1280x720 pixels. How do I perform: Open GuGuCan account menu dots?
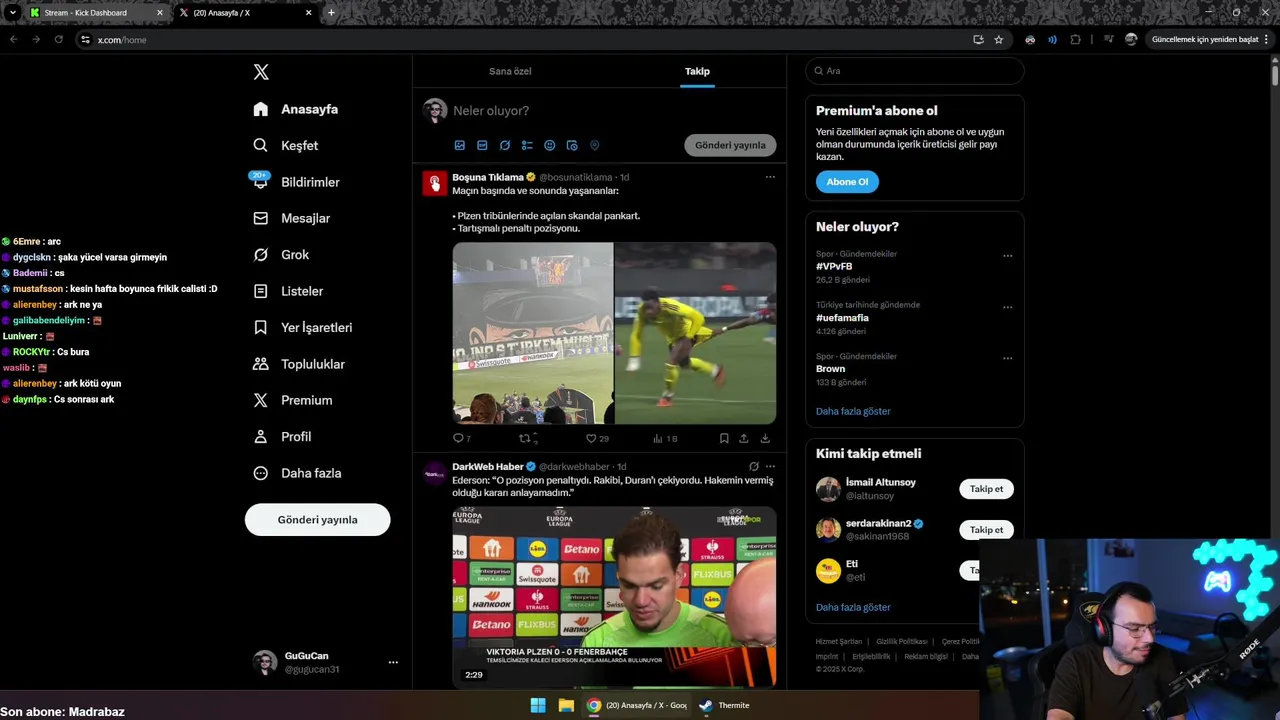tap(393, 662)
